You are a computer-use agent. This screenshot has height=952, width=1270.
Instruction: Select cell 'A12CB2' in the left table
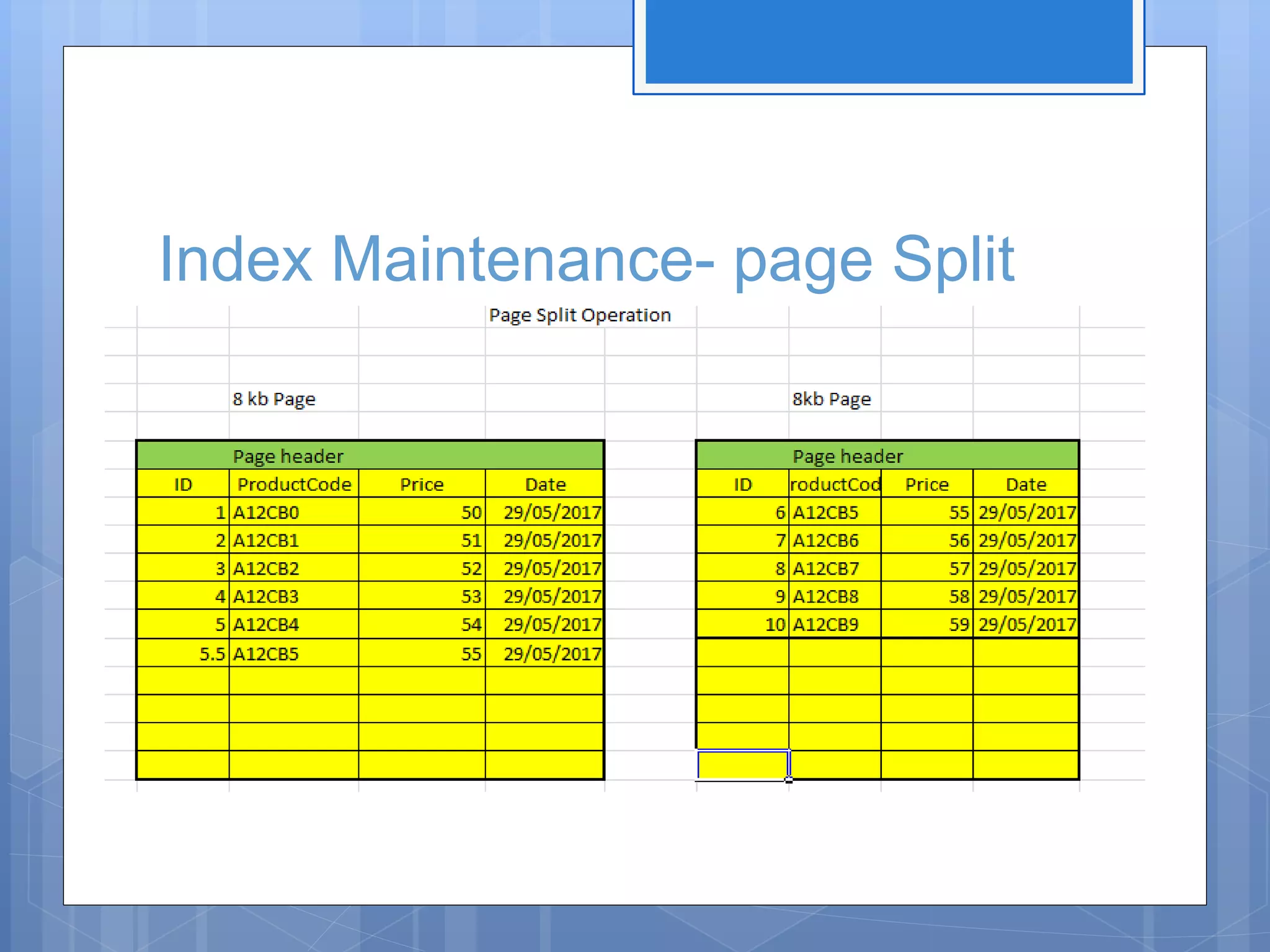pos(294,568)
